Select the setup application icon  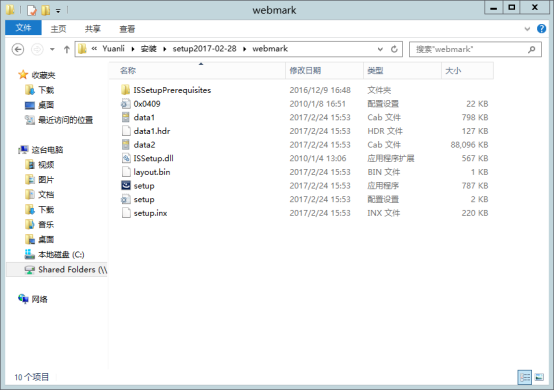126,185
